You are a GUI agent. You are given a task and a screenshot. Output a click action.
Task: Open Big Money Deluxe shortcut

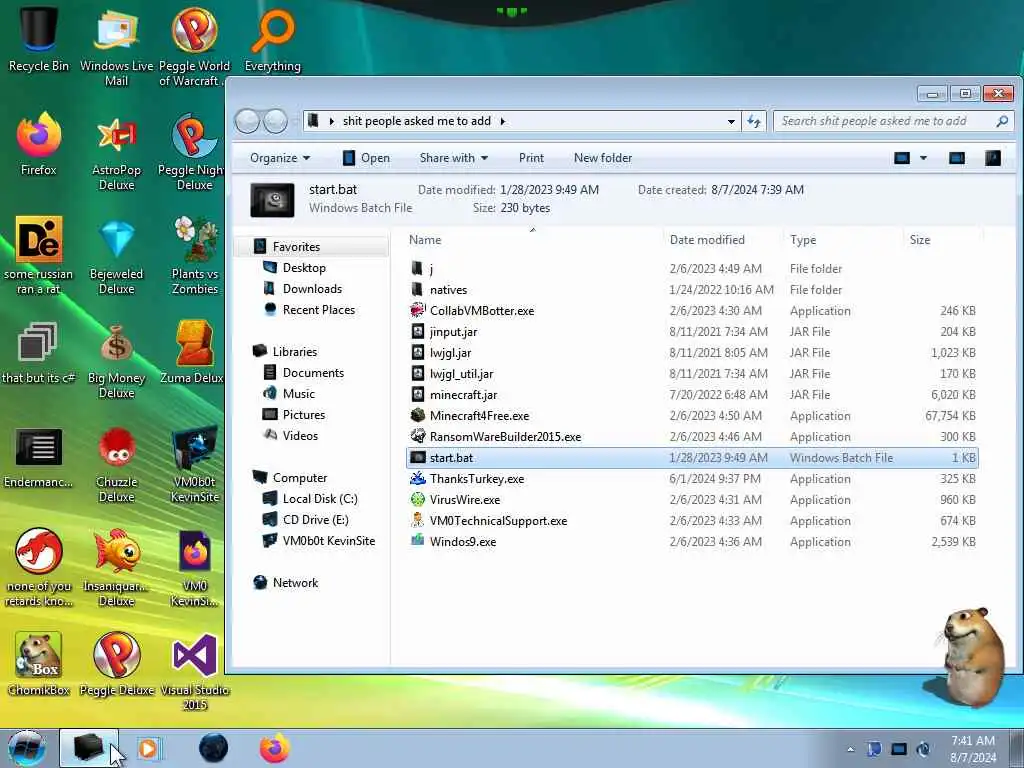pyautogui.click(x=116, y=360)
